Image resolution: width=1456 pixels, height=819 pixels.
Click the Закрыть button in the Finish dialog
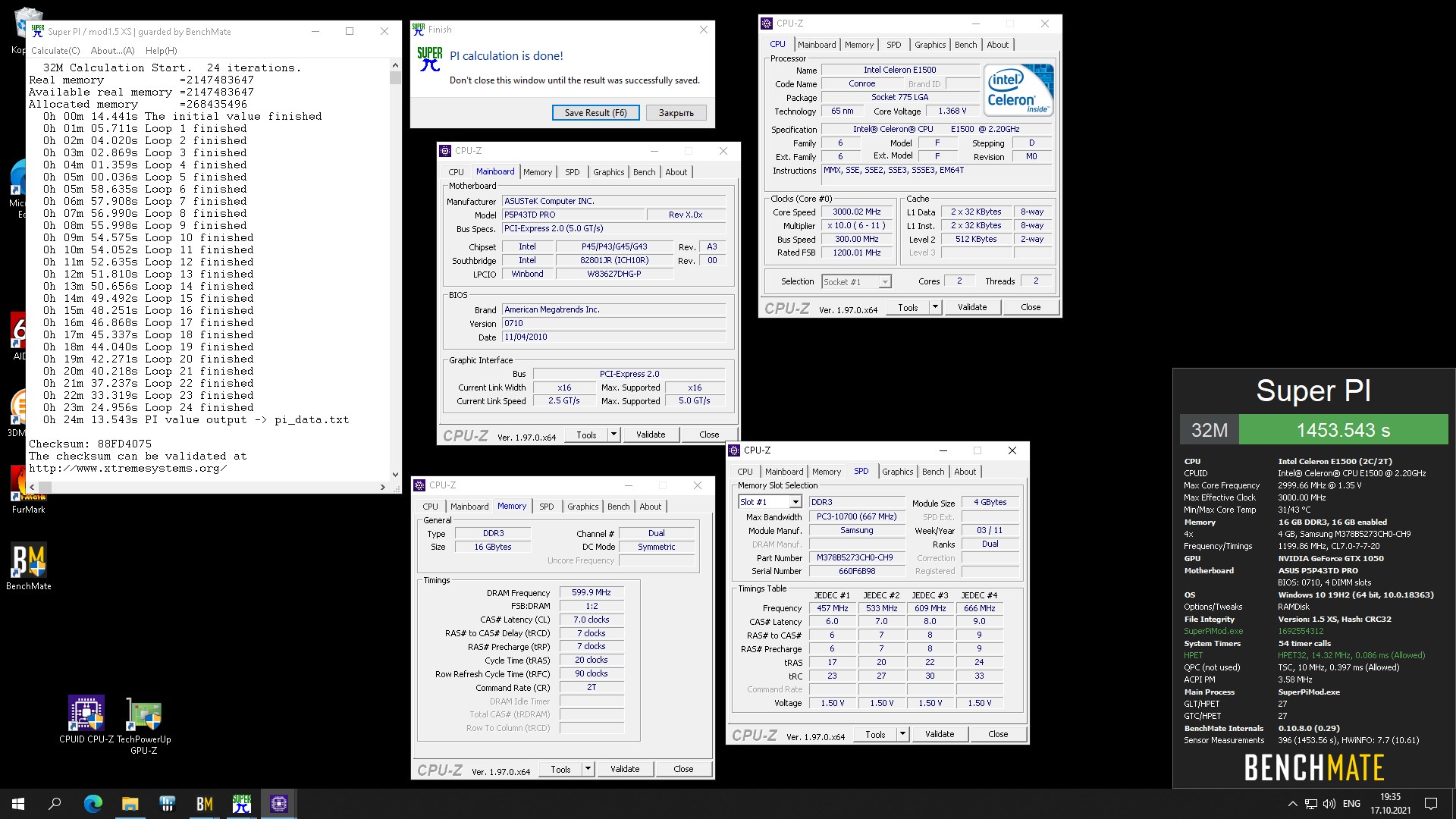click(x=676, y=113)
